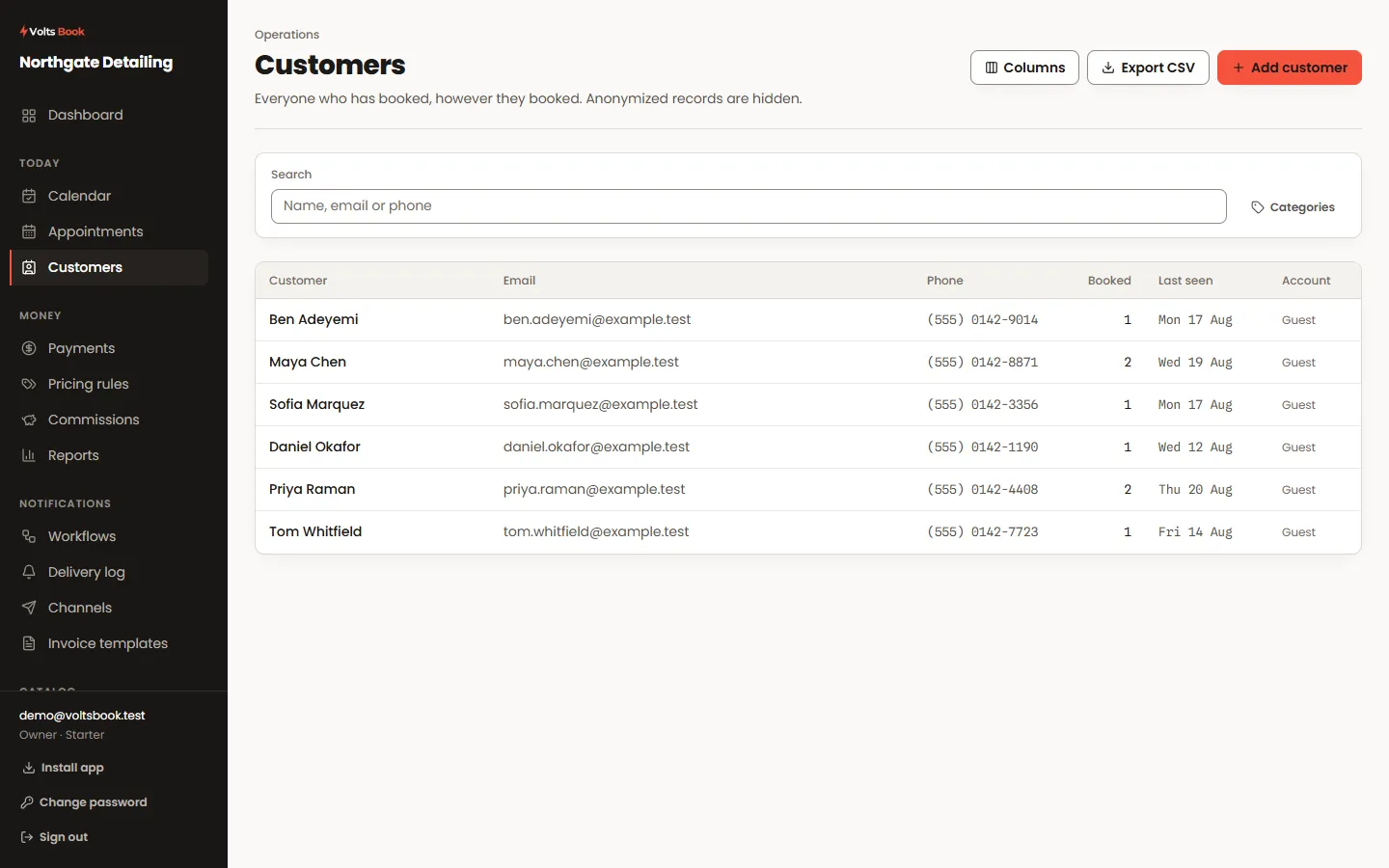The image size is (1389, 868).
Task: Go to Calendar in sidebar
Action: (x=109, y=196)
